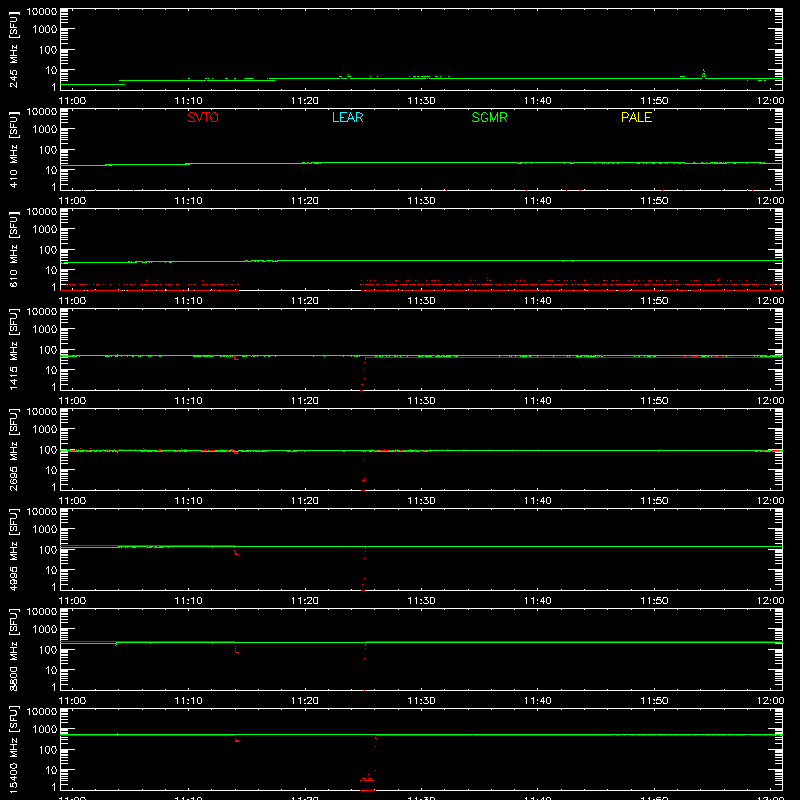Click the '2695 MHz [SFU]' axis title
The image size is (800, 800).
coord(13,449)
